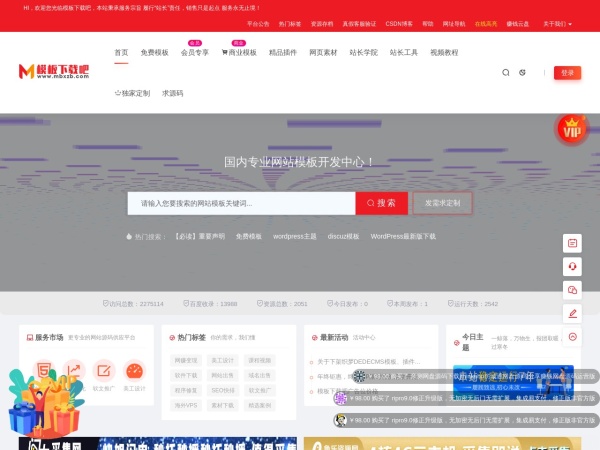Click the 真假客服验证 top bar link
Viewport: 600px width, 450px height.
click(x=359, y=24)
